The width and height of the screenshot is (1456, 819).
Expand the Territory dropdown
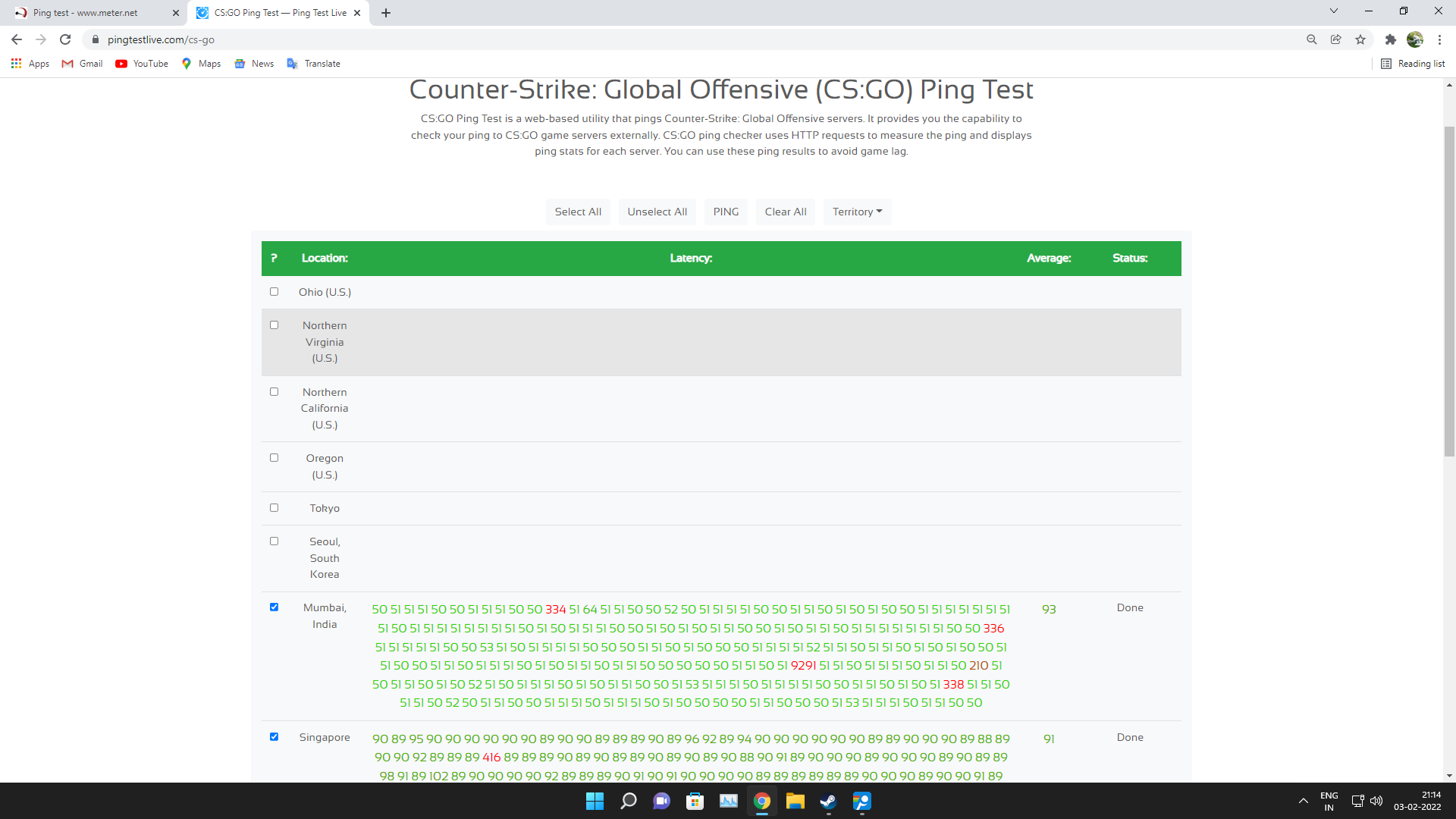point(858,212)
